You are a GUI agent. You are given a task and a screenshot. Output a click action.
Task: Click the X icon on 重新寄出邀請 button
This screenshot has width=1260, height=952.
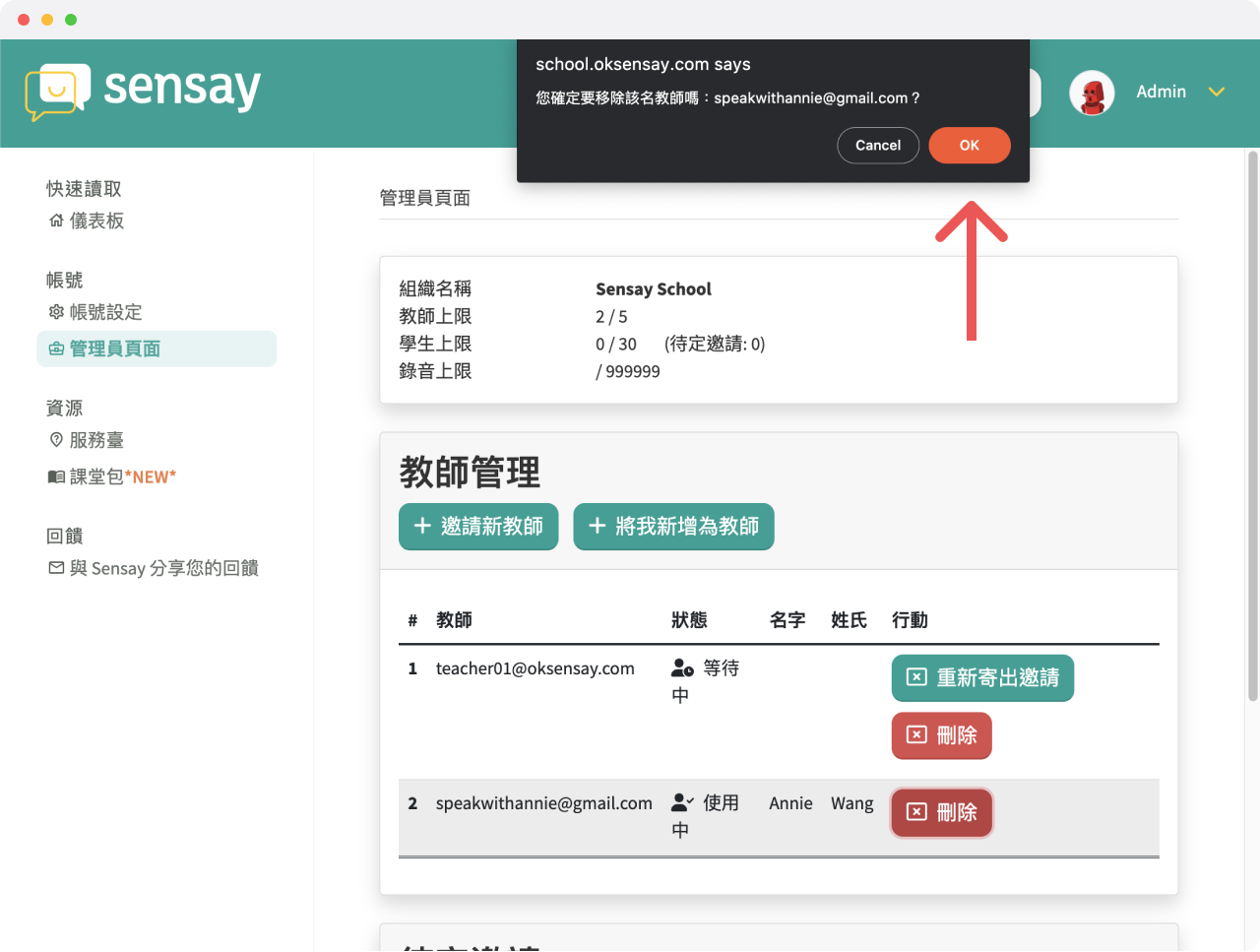point(916,676)
